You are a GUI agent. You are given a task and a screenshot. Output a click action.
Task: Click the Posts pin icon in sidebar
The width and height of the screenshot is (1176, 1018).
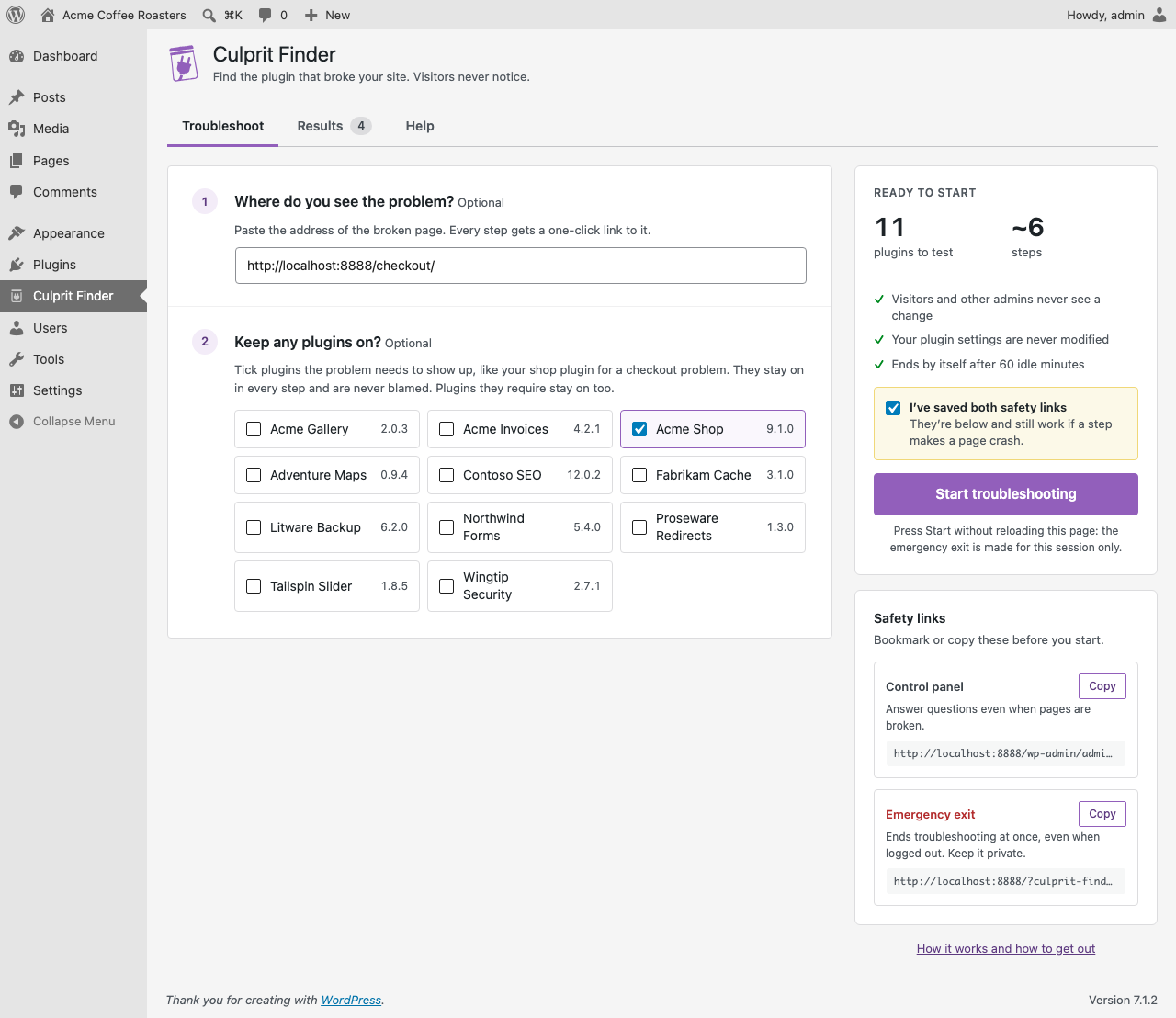click(17, 97)
